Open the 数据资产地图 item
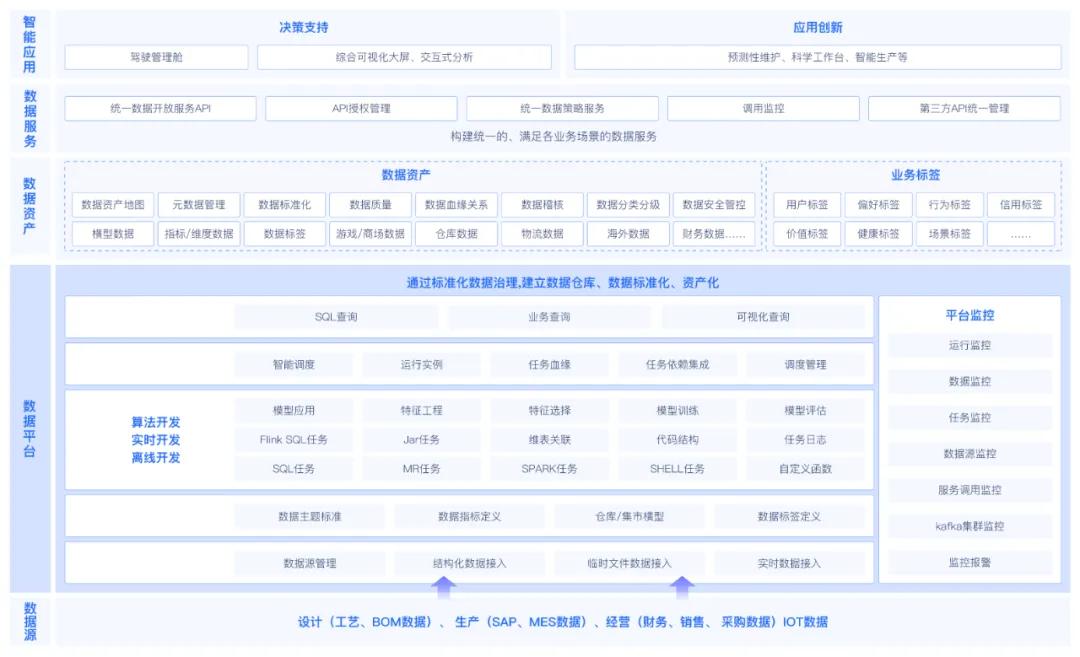 [112, 205]
